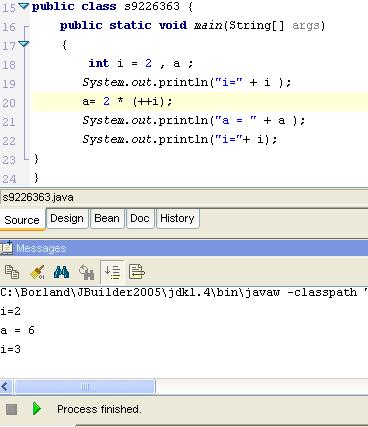
Task: Click the javaw command line in Messages output
Action: (184, 292)
